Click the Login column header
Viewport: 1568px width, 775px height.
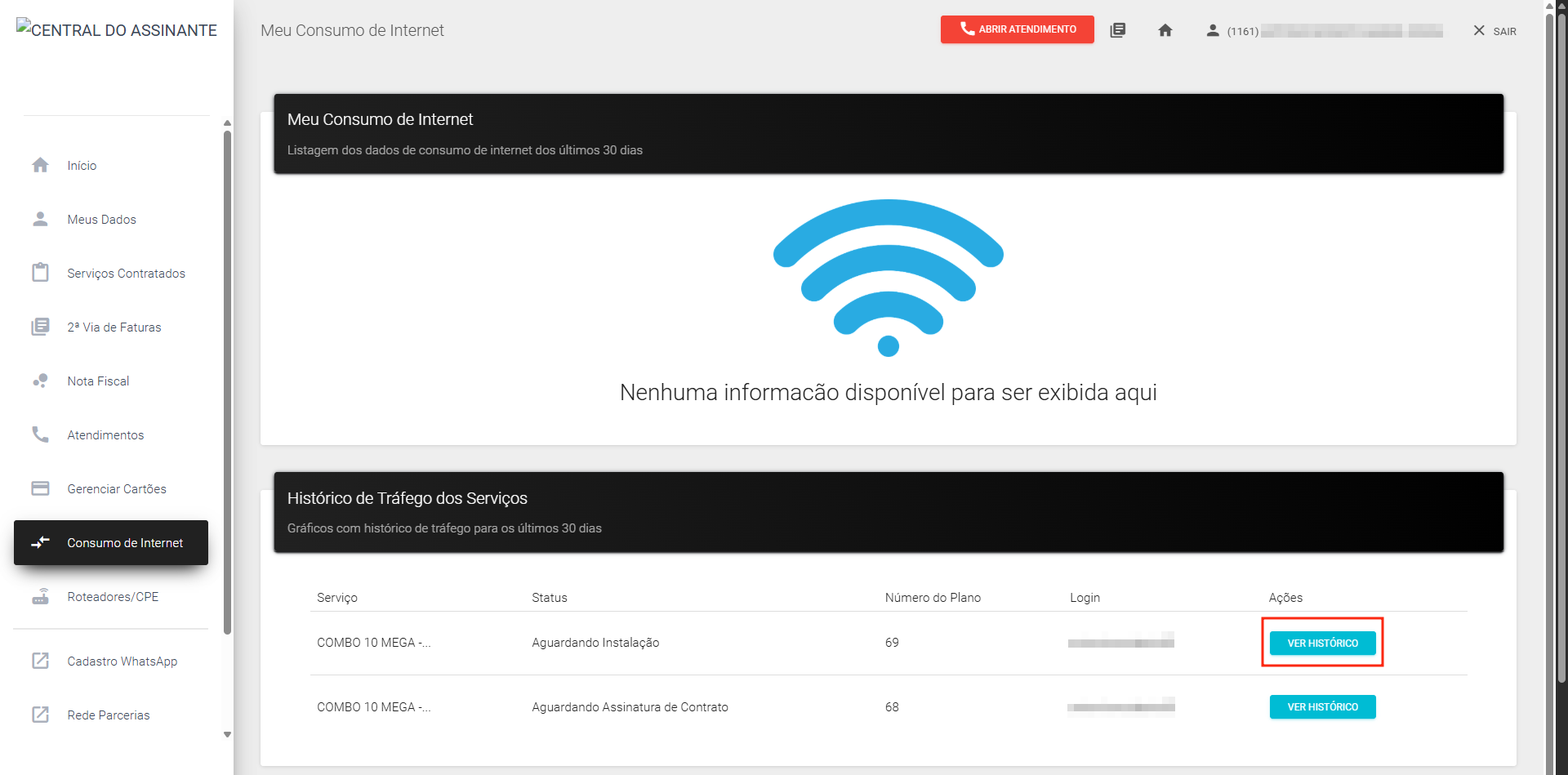[x=1085, y=598]
